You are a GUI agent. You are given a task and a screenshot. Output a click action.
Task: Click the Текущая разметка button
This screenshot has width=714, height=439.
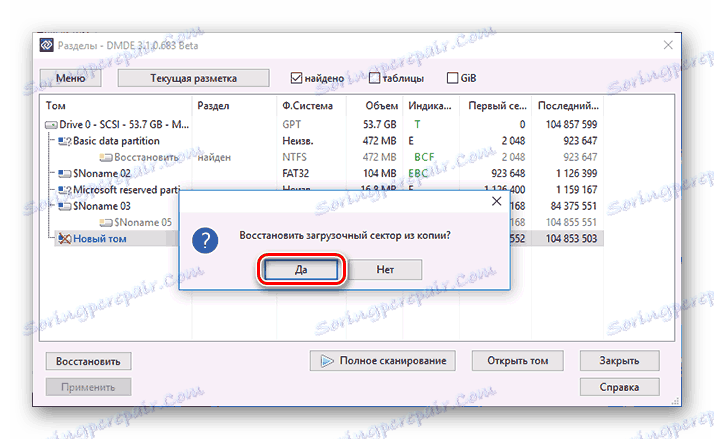tap(194, 78)
